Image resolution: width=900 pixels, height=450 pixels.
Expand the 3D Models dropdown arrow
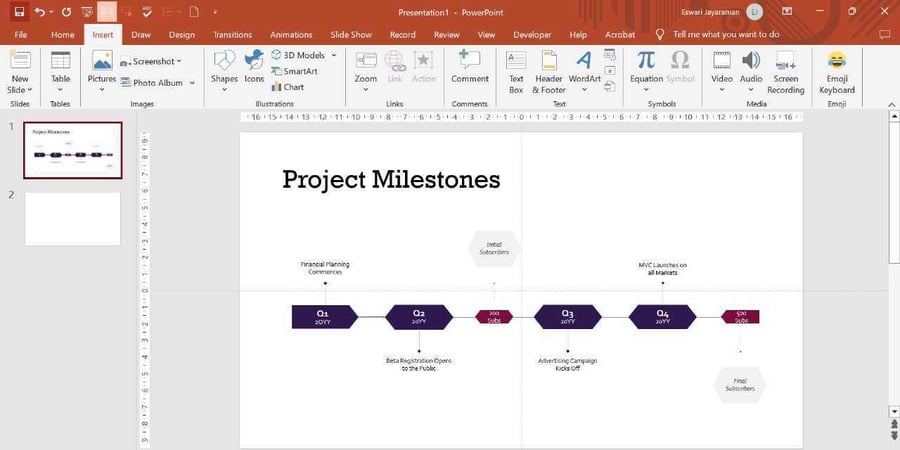tap(333, 55)
